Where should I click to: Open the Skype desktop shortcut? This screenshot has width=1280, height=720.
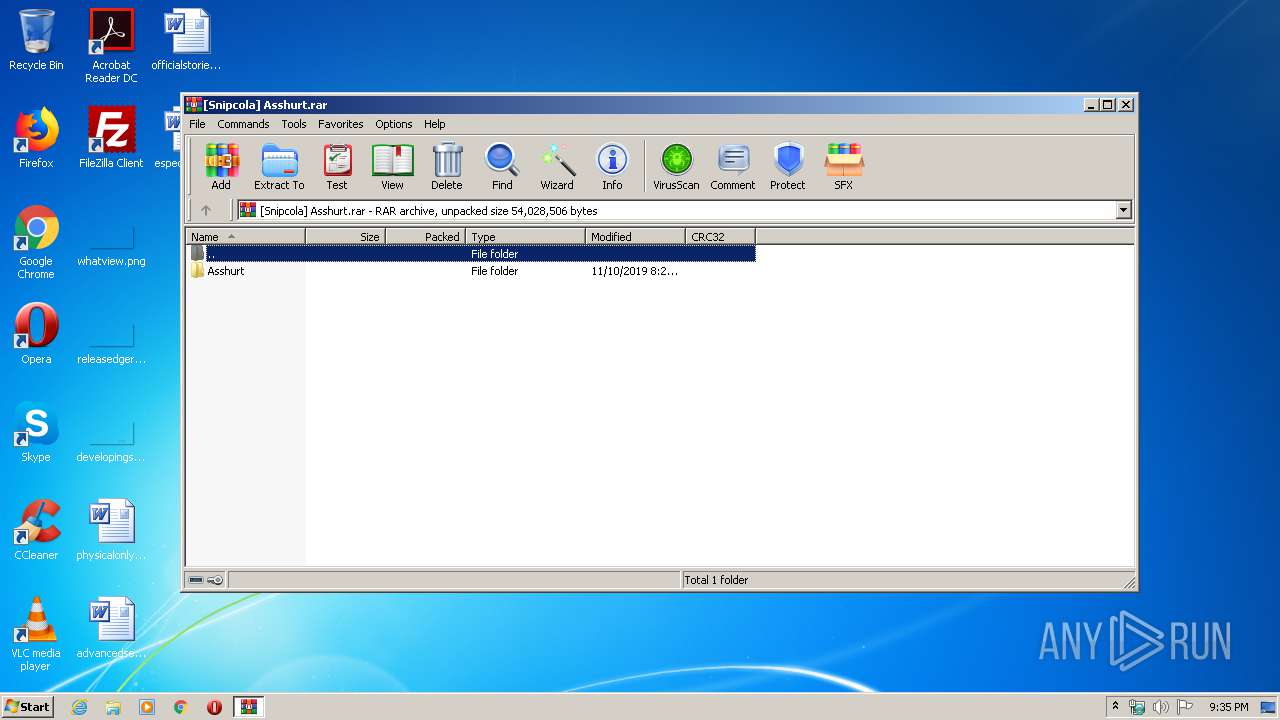pos(36,432)
